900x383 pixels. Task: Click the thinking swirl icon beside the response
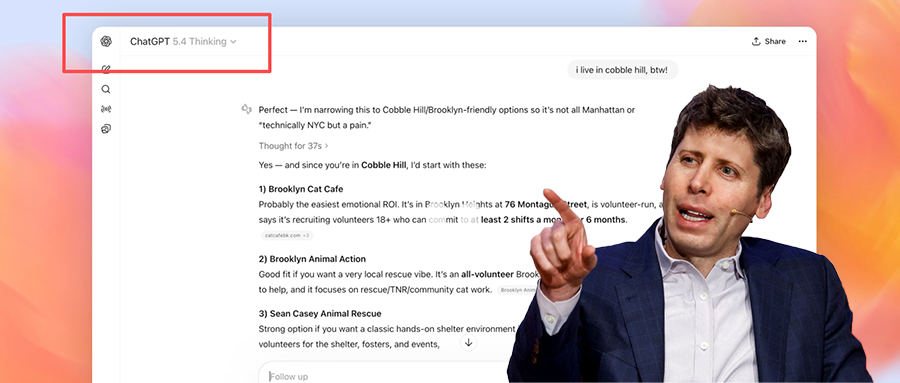tap(247, 109)
